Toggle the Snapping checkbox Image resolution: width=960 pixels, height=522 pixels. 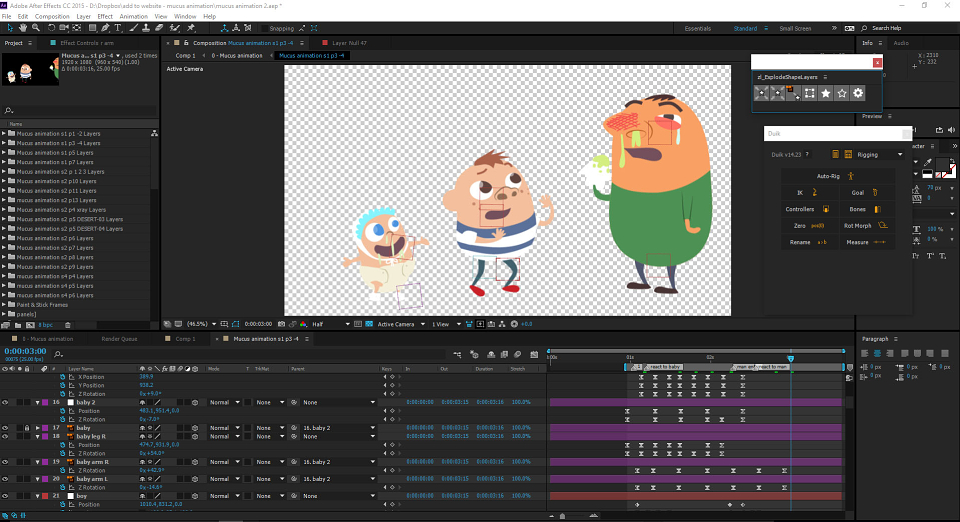264,28
